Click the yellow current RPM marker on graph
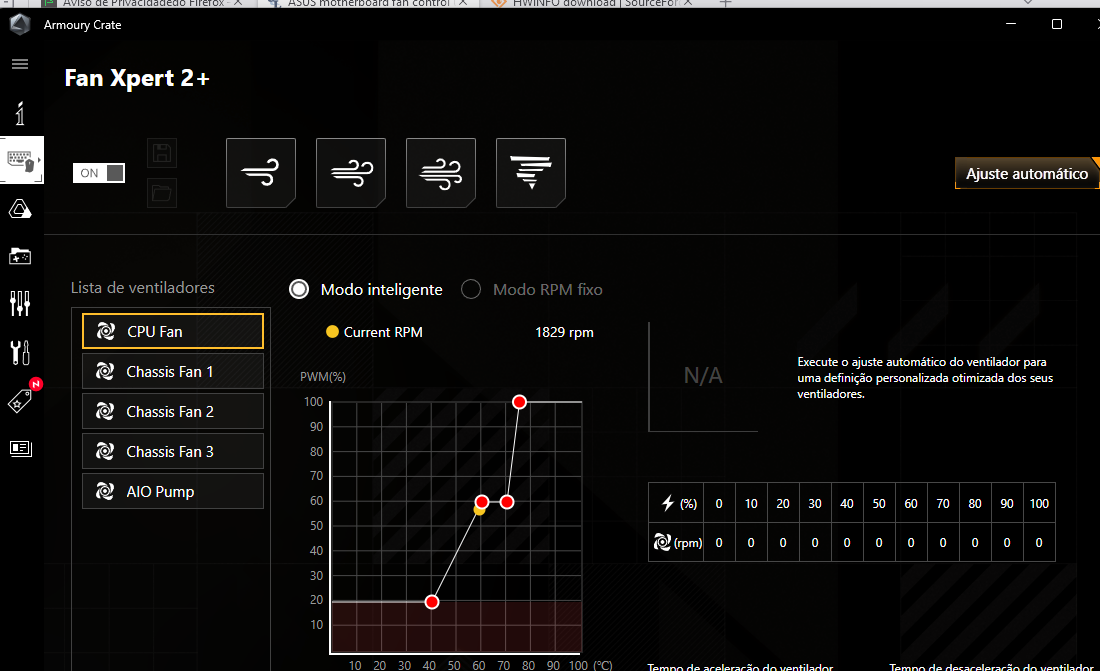This screenshot has width=1100, height=671. (479, 511)
